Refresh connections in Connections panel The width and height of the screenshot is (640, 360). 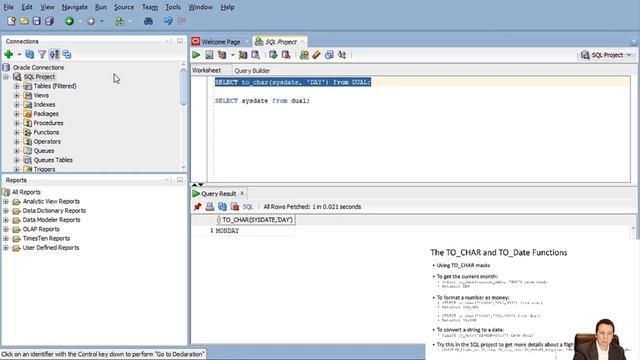[x=30, y=54]
